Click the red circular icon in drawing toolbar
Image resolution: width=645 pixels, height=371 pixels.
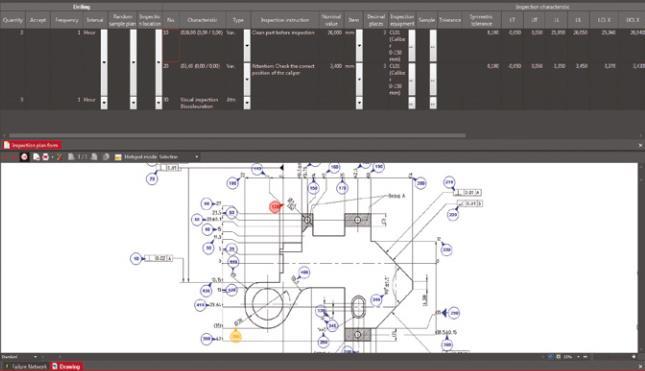point(24,157)
